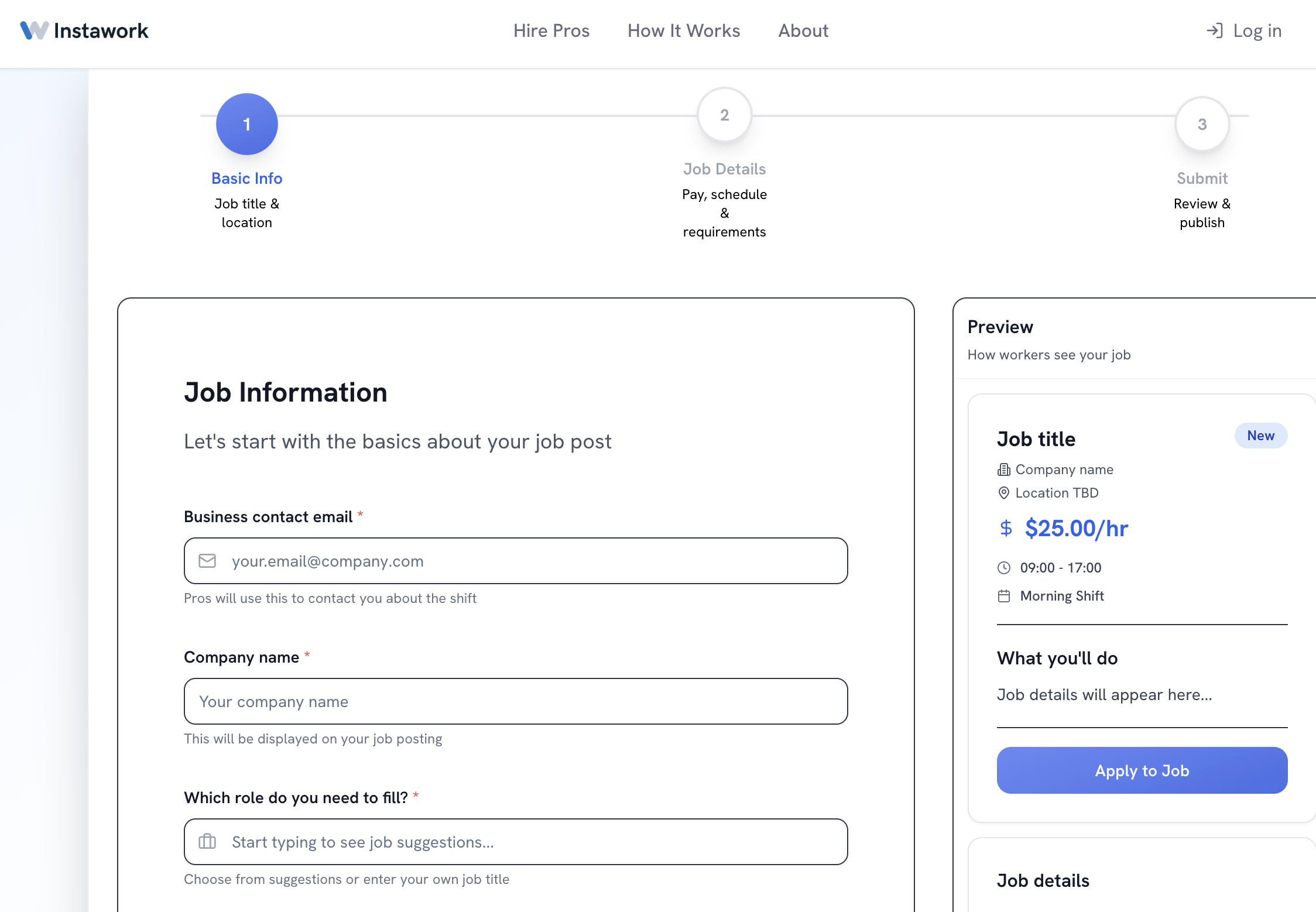Click the Job Details step label

point(725,169)
